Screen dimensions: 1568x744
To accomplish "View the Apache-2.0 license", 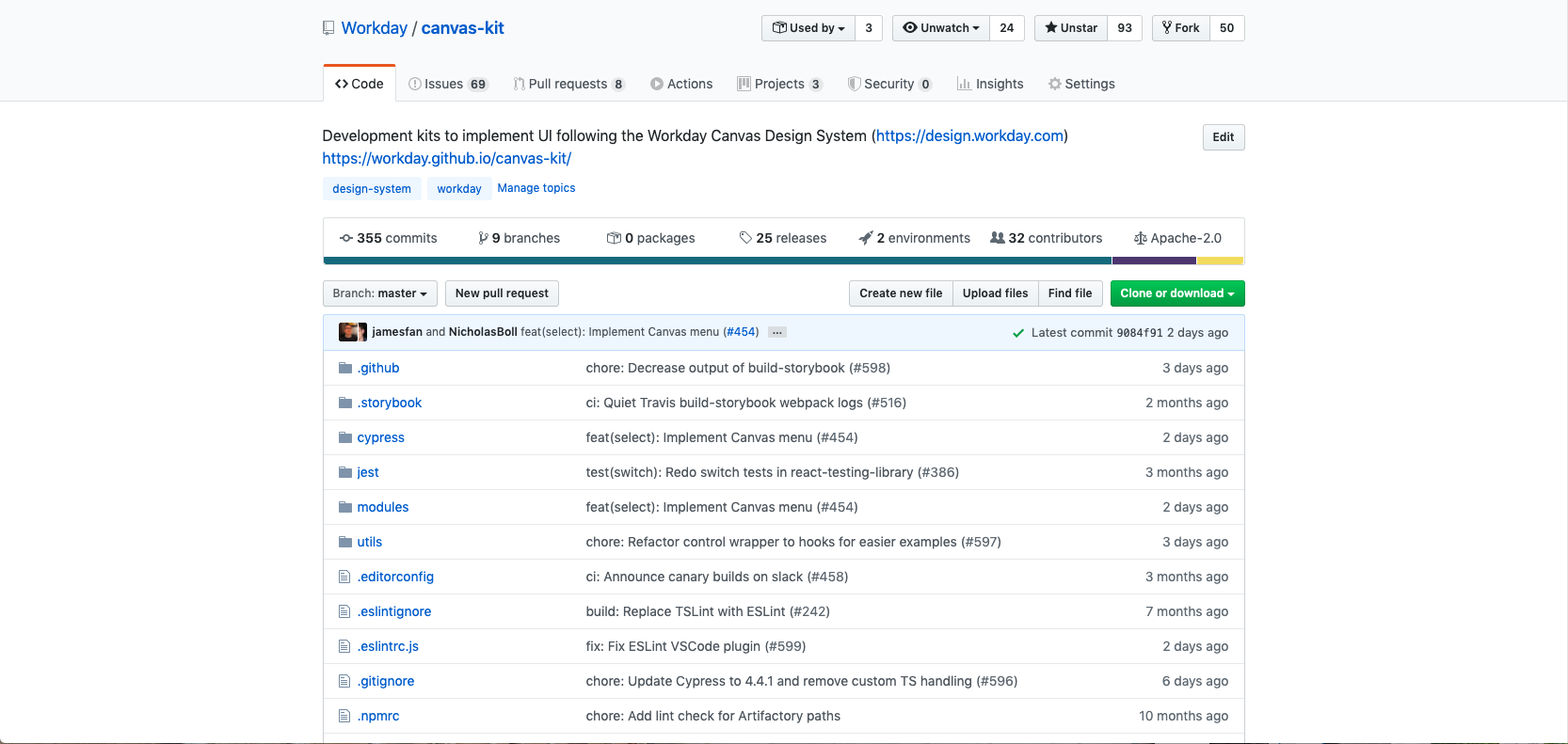I will (1177, 238).
